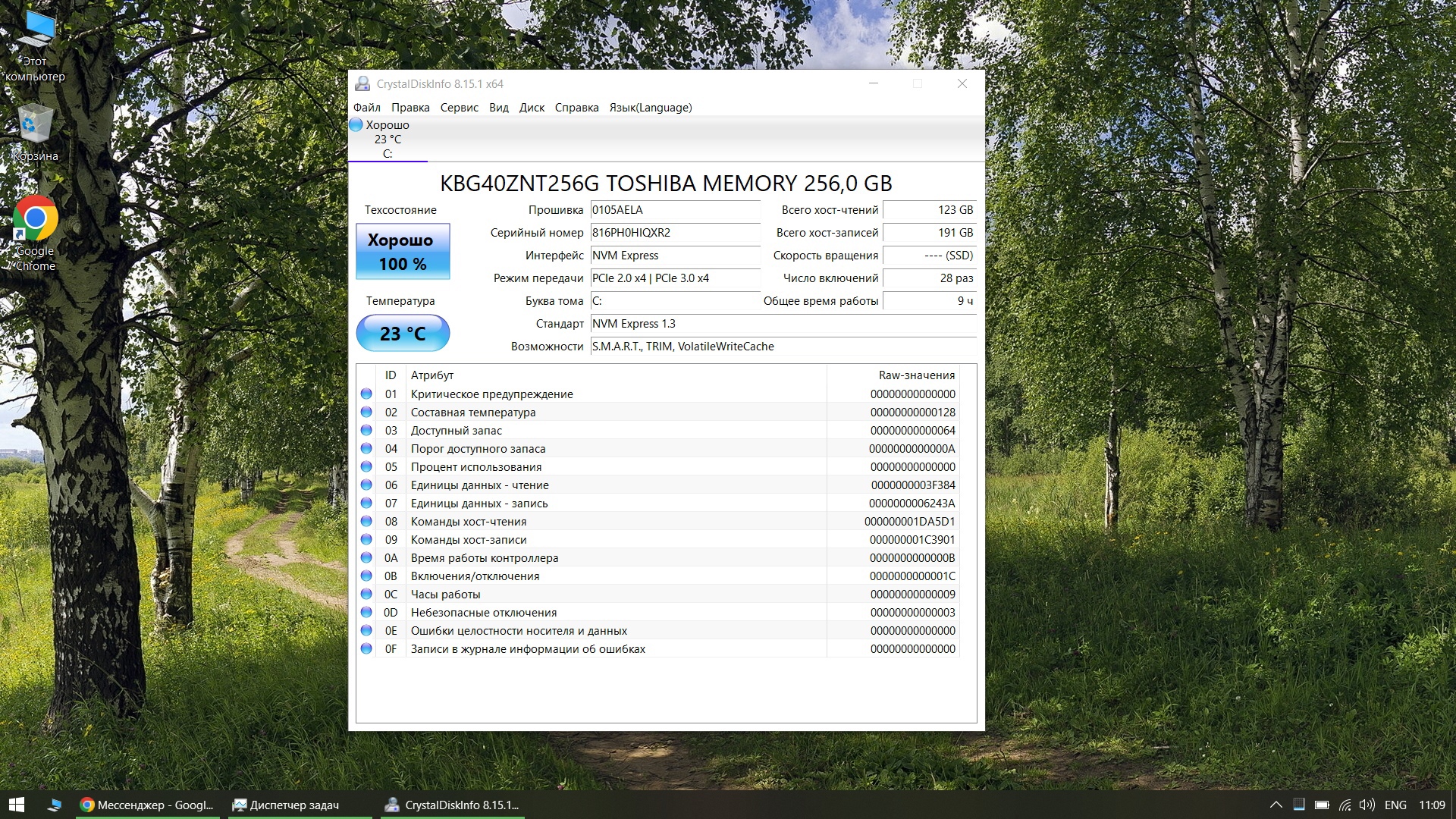
Task: Click the 23 °C temperature button
Action: pyautogui.click(x=403, y=334)
